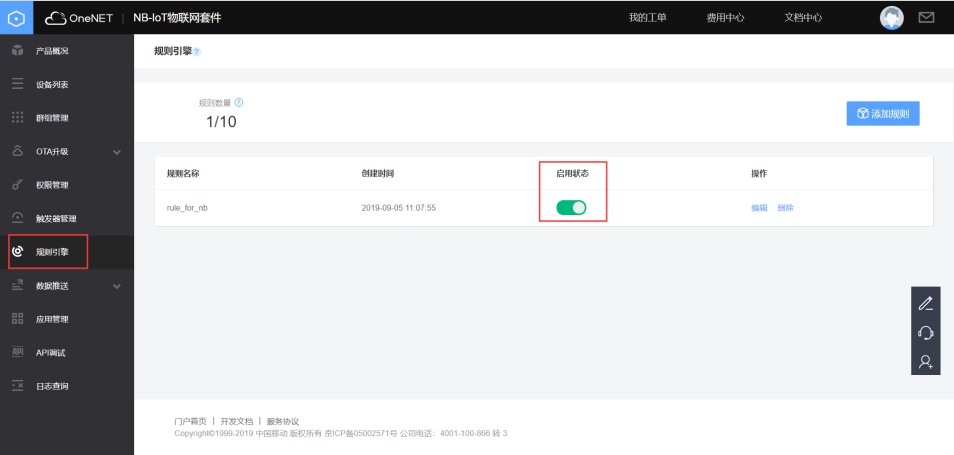Viewport: 954px width, 455px height.
Task: Click the 群组管理 grid icon in sidebar
Action: (18, 117)
